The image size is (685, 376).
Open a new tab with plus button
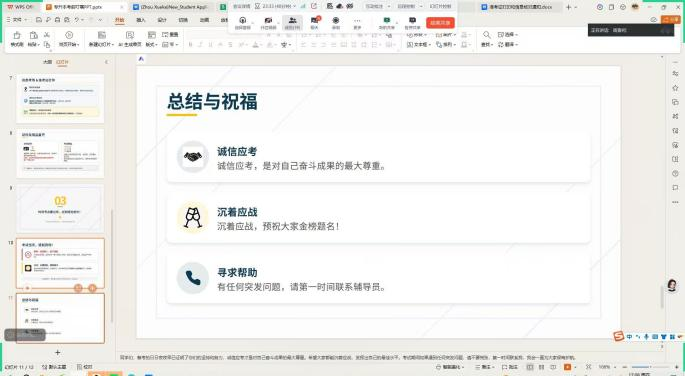[x=568, y=7]
